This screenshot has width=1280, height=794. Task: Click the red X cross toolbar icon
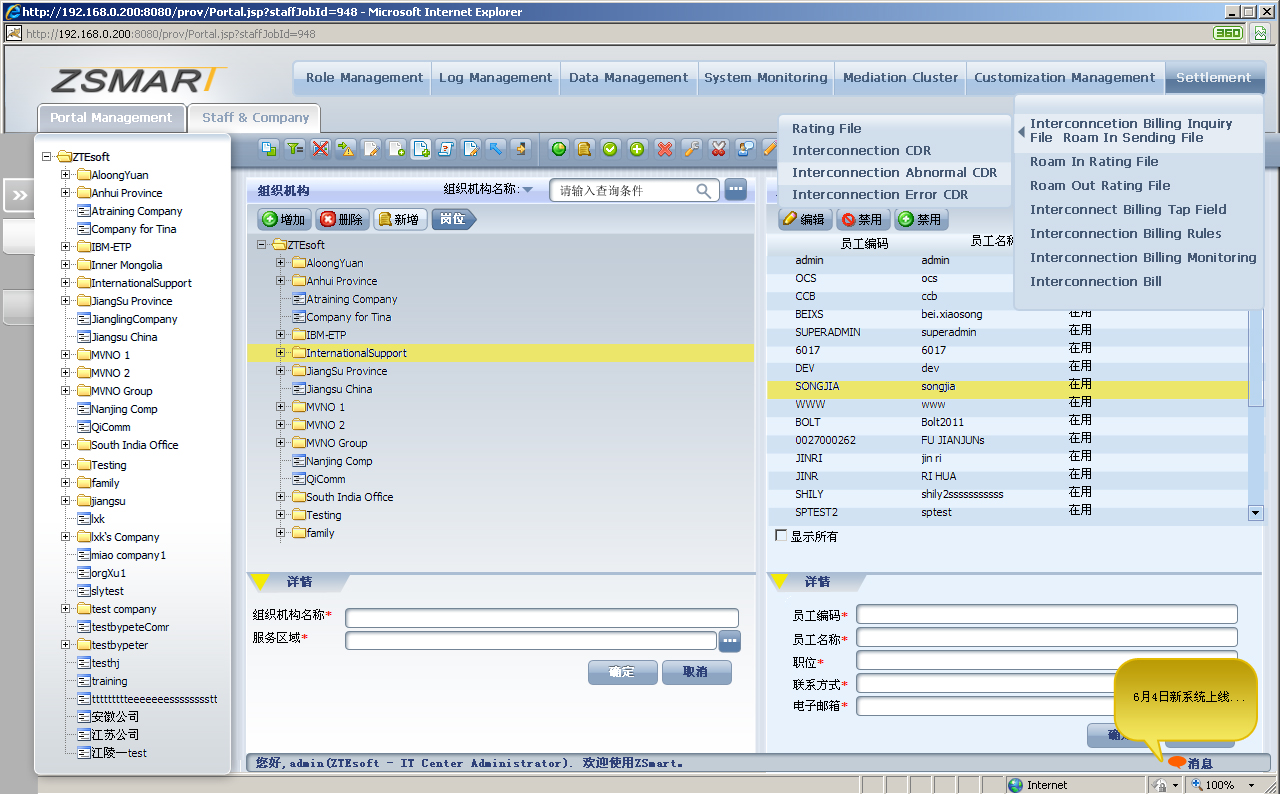click(664, 149)
